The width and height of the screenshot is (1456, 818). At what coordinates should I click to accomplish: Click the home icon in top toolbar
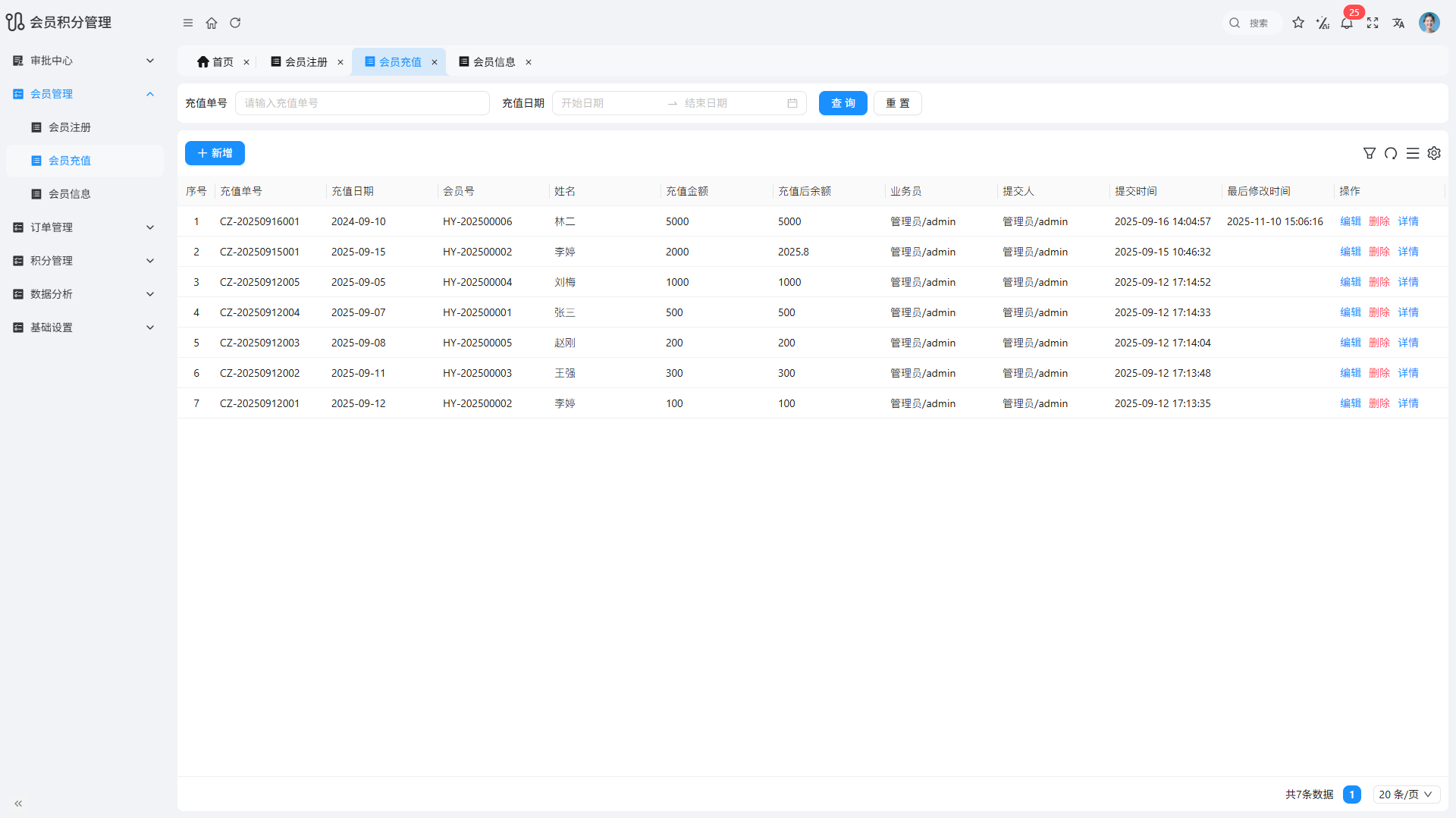pos(212,23)
